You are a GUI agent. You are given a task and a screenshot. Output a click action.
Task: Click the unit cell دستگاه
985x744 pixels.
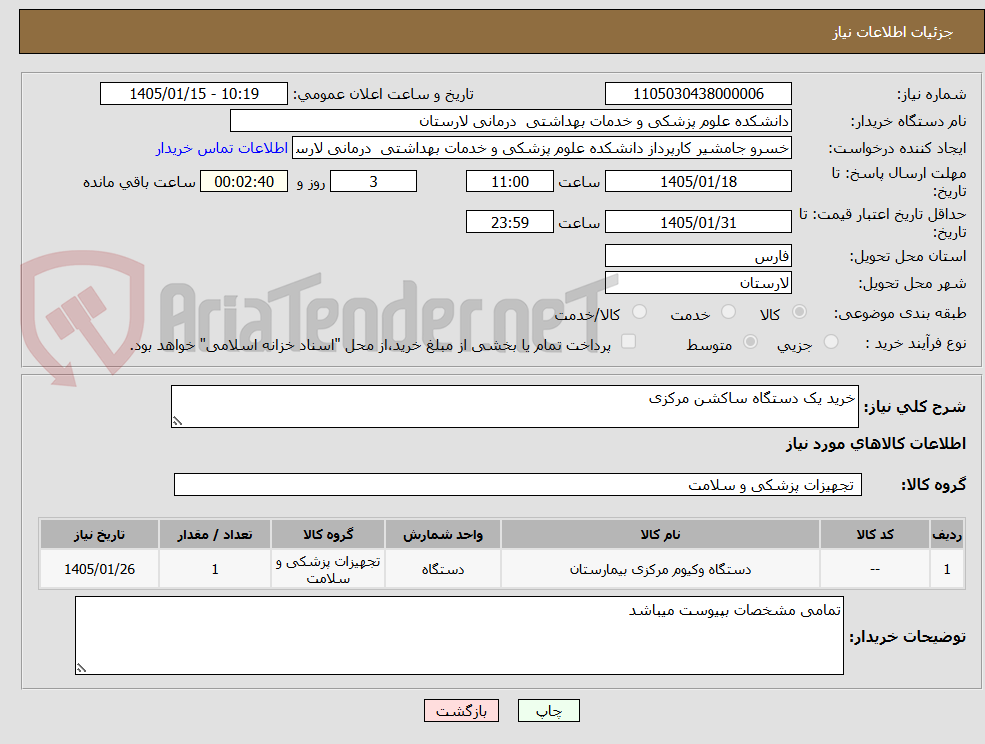coord(443,569)
